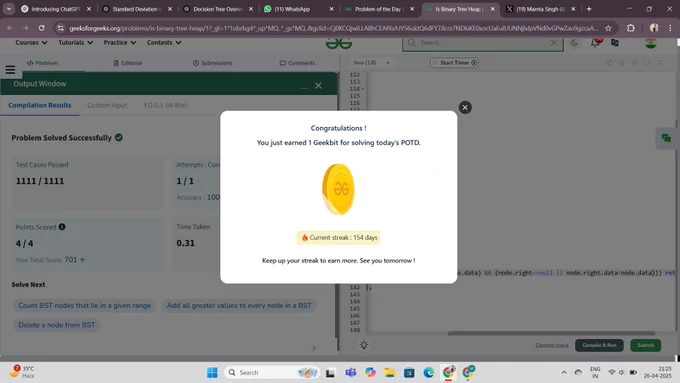This screenshot has width=680, height=383.
Task: Open the Java (1.8) language dropdown
Action: coord(371,62)
